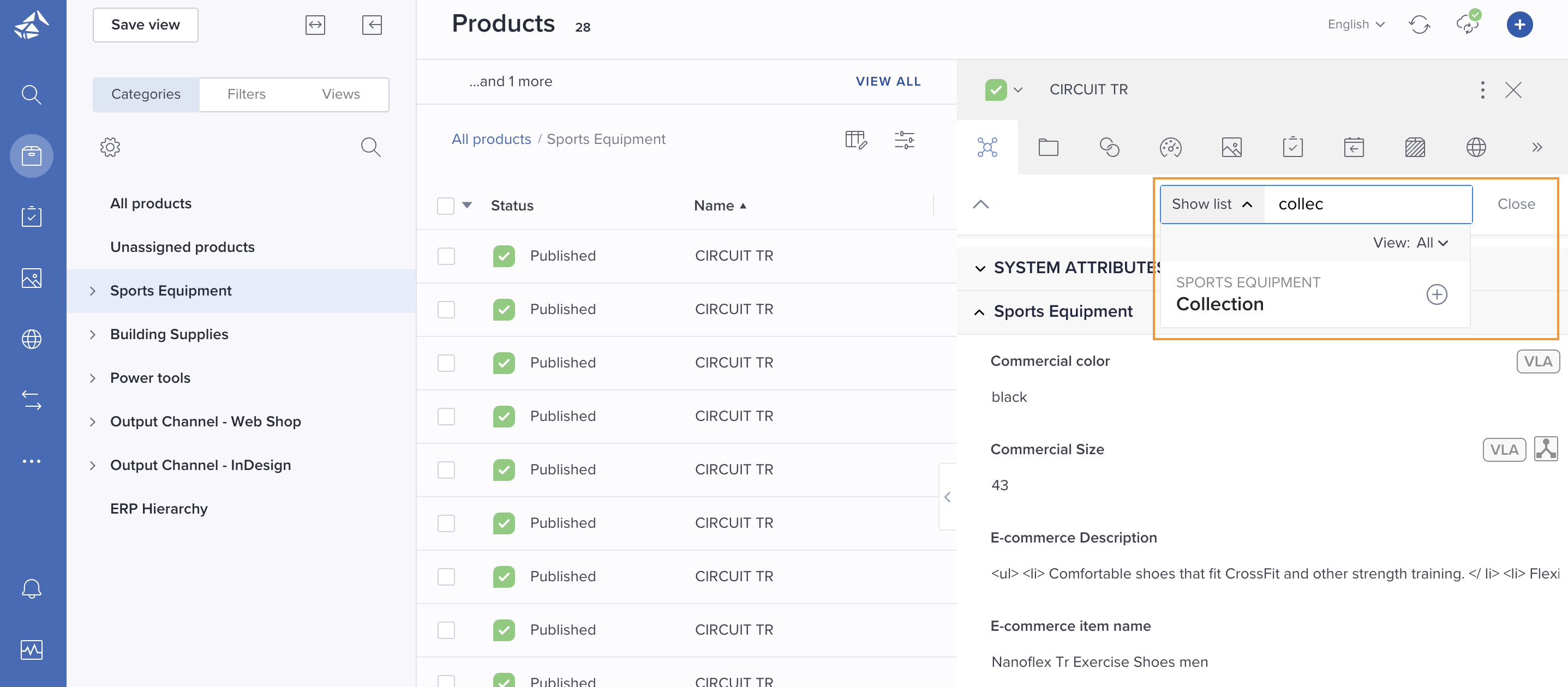
Task: Open the search icon in left navigation bar
Action: click(32, 95)
